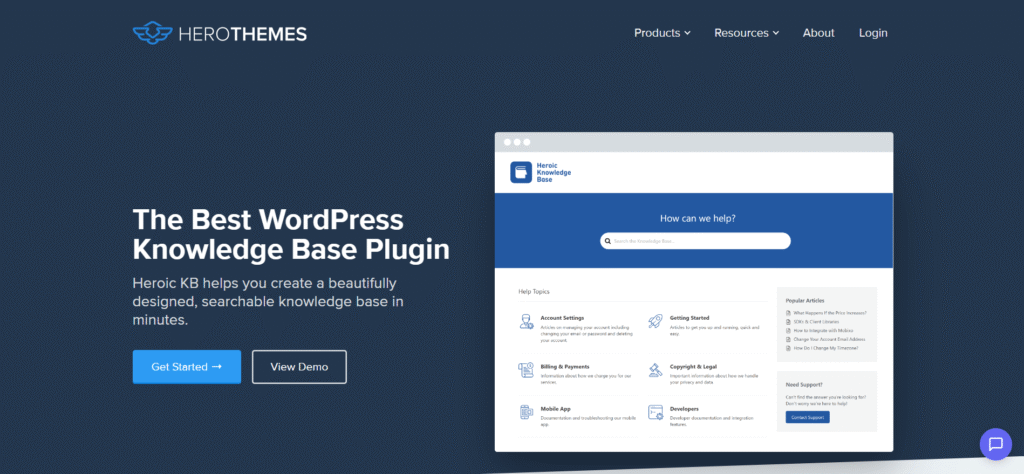Click the Heroic Knowledge Base book logo
1024x474 pixels.
click(x=520, y=172)
